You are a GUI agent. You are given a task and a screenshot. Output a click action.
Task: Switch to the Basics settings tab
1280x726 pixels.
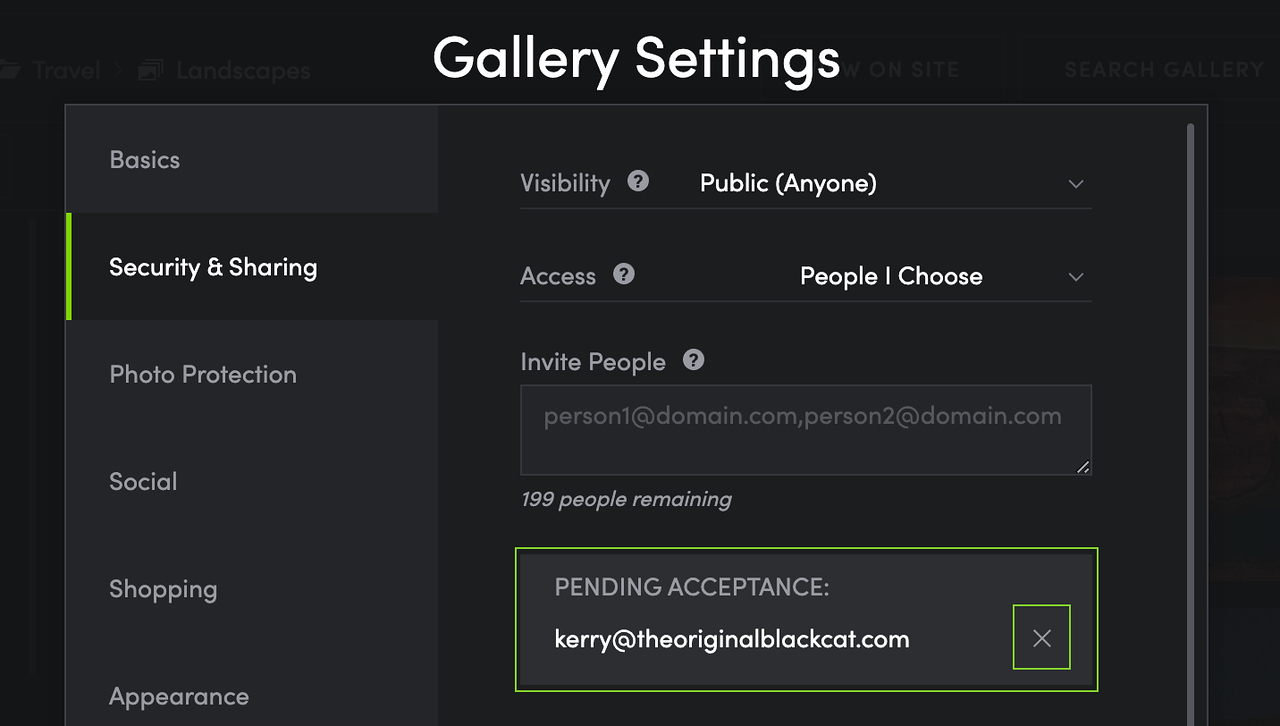pyautogui.click(x=145, y=160)
